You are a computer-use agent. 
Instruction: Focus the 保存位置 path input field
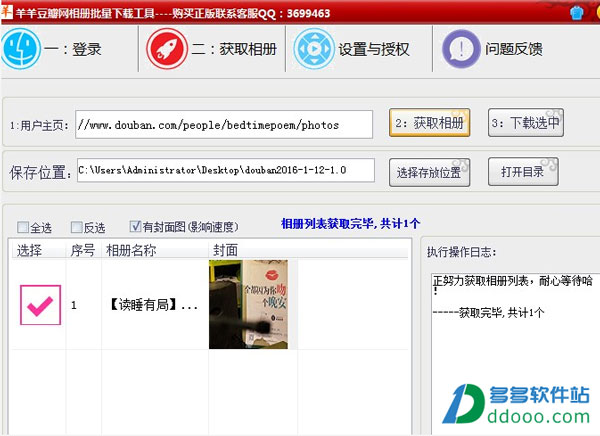226,170
